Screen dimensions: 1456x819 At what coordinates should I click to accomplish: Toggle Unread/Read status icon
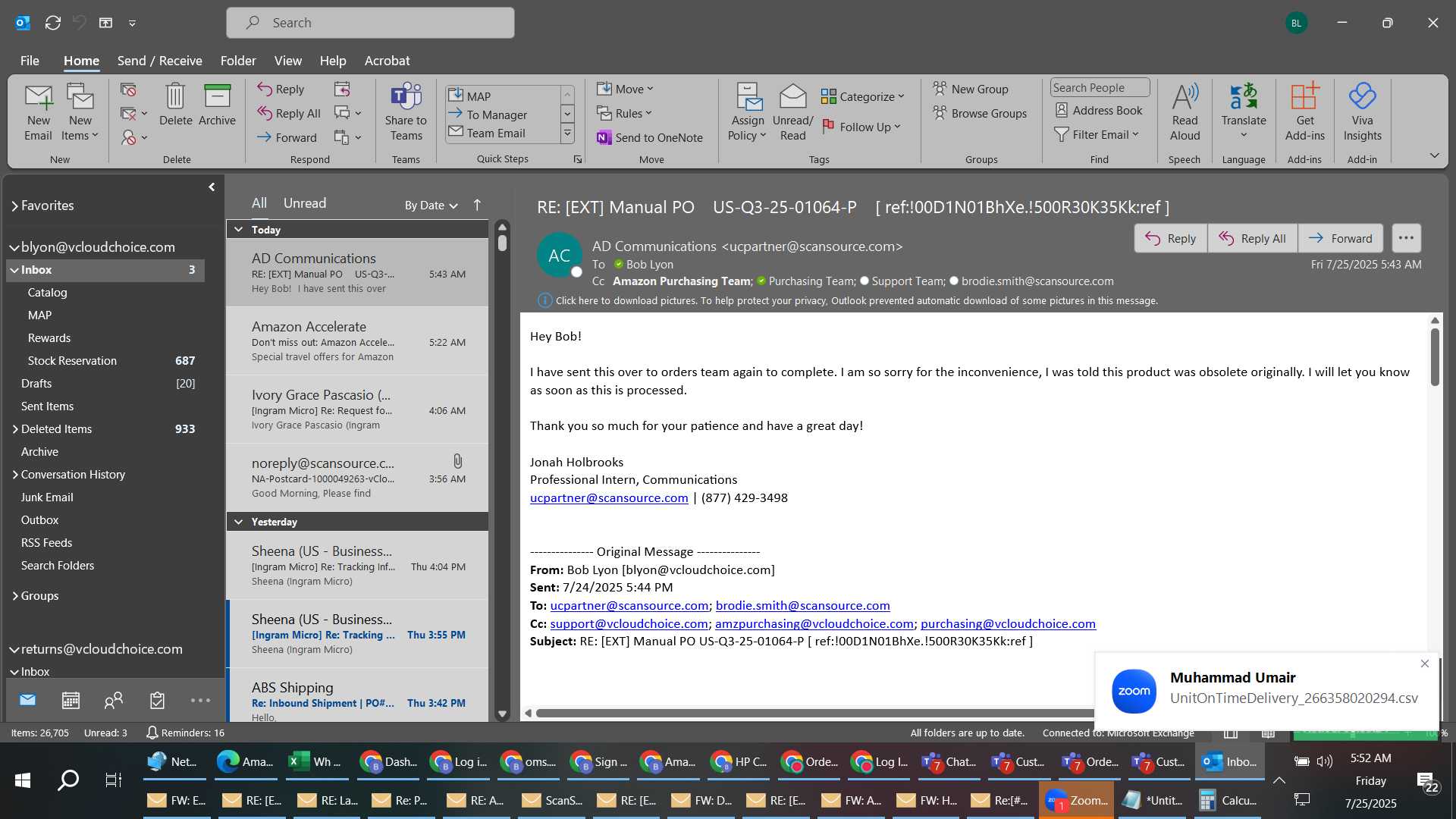[792, 112]
